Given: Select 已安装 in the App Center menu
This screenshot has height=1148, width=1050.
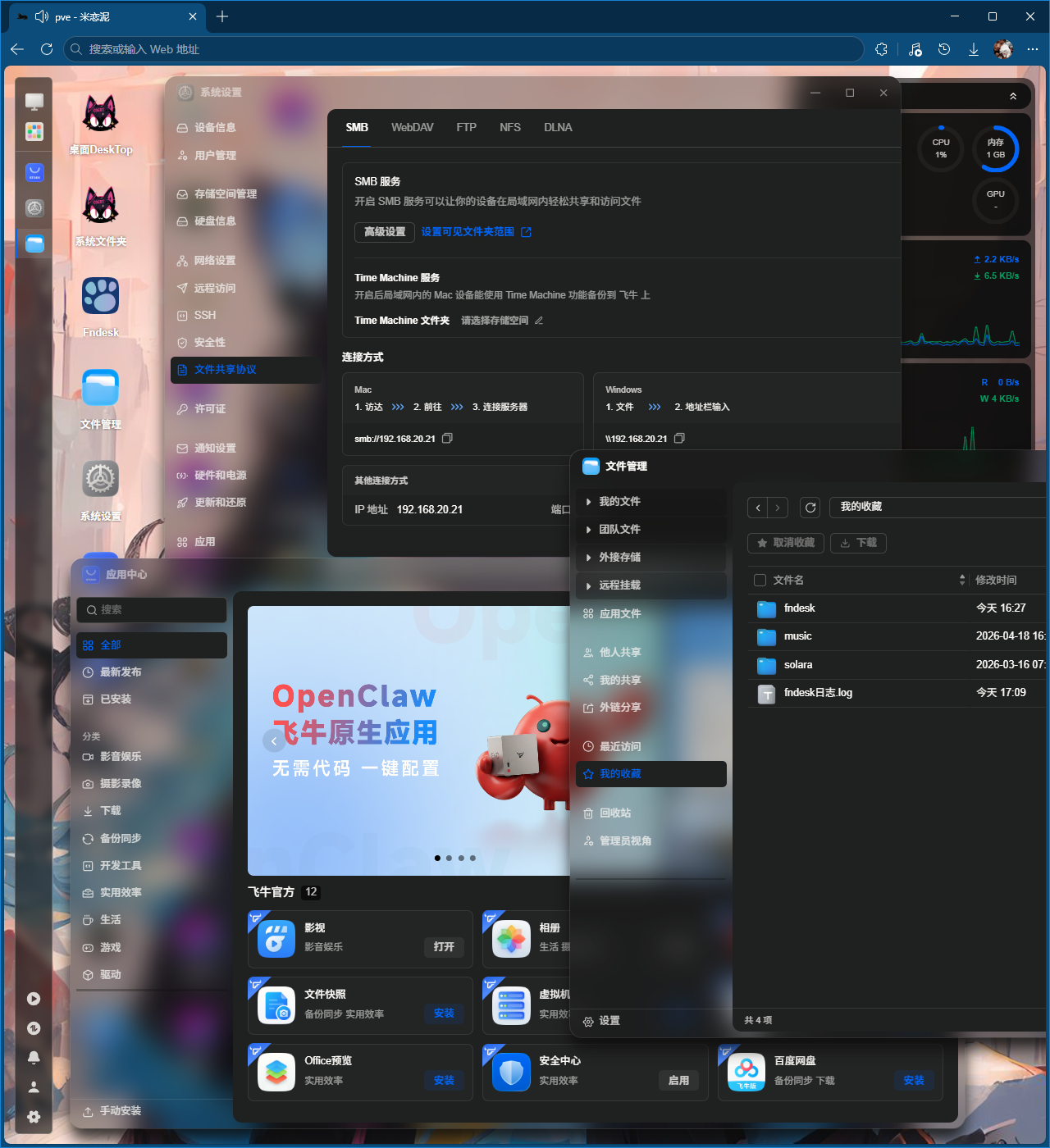Looking at the screenshot, I should 116,699.
